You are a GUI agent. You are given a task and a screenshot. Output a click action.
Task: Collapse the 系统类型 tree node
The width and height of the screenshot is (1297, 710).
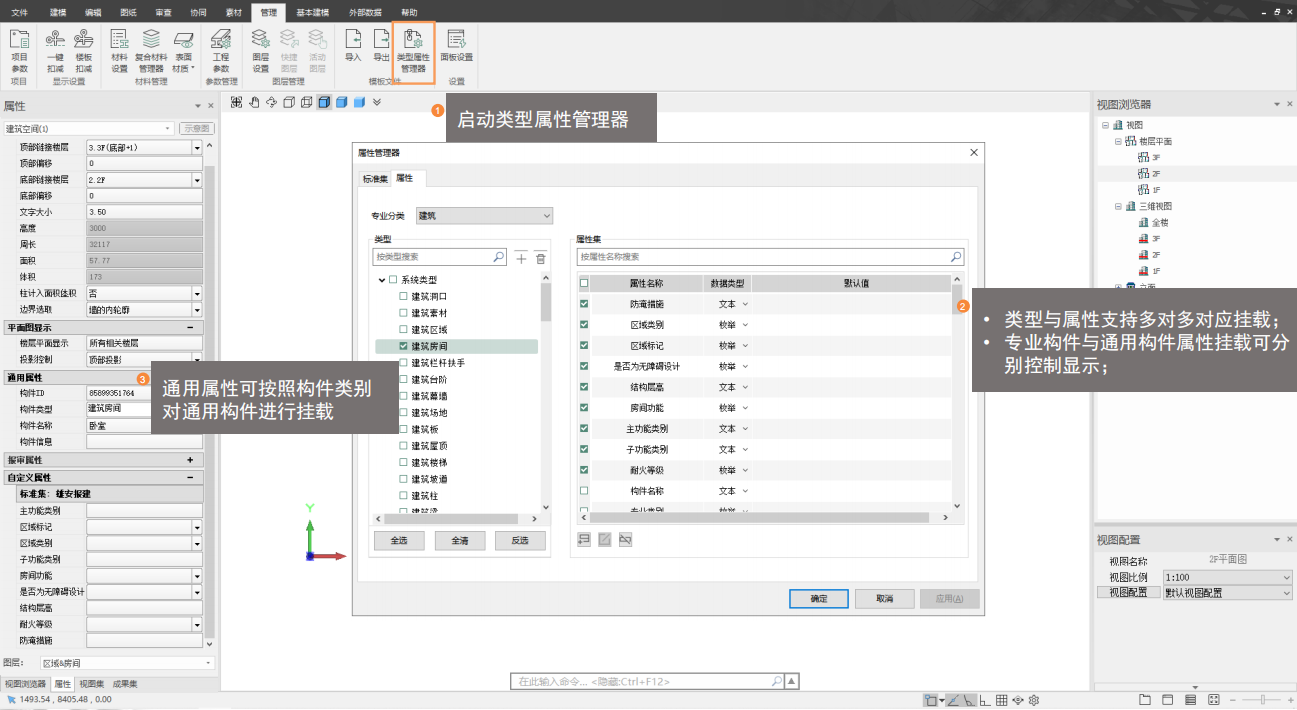(x=382, y=280)
